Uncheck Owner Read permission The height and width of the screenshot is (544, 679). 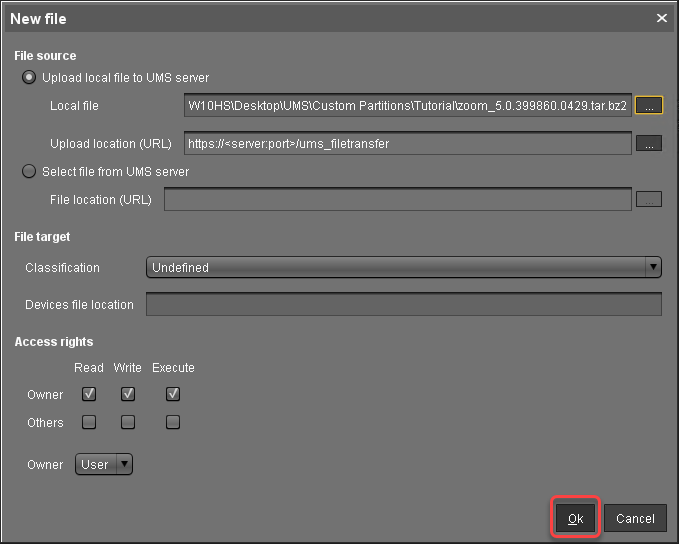tap(89, 394)
